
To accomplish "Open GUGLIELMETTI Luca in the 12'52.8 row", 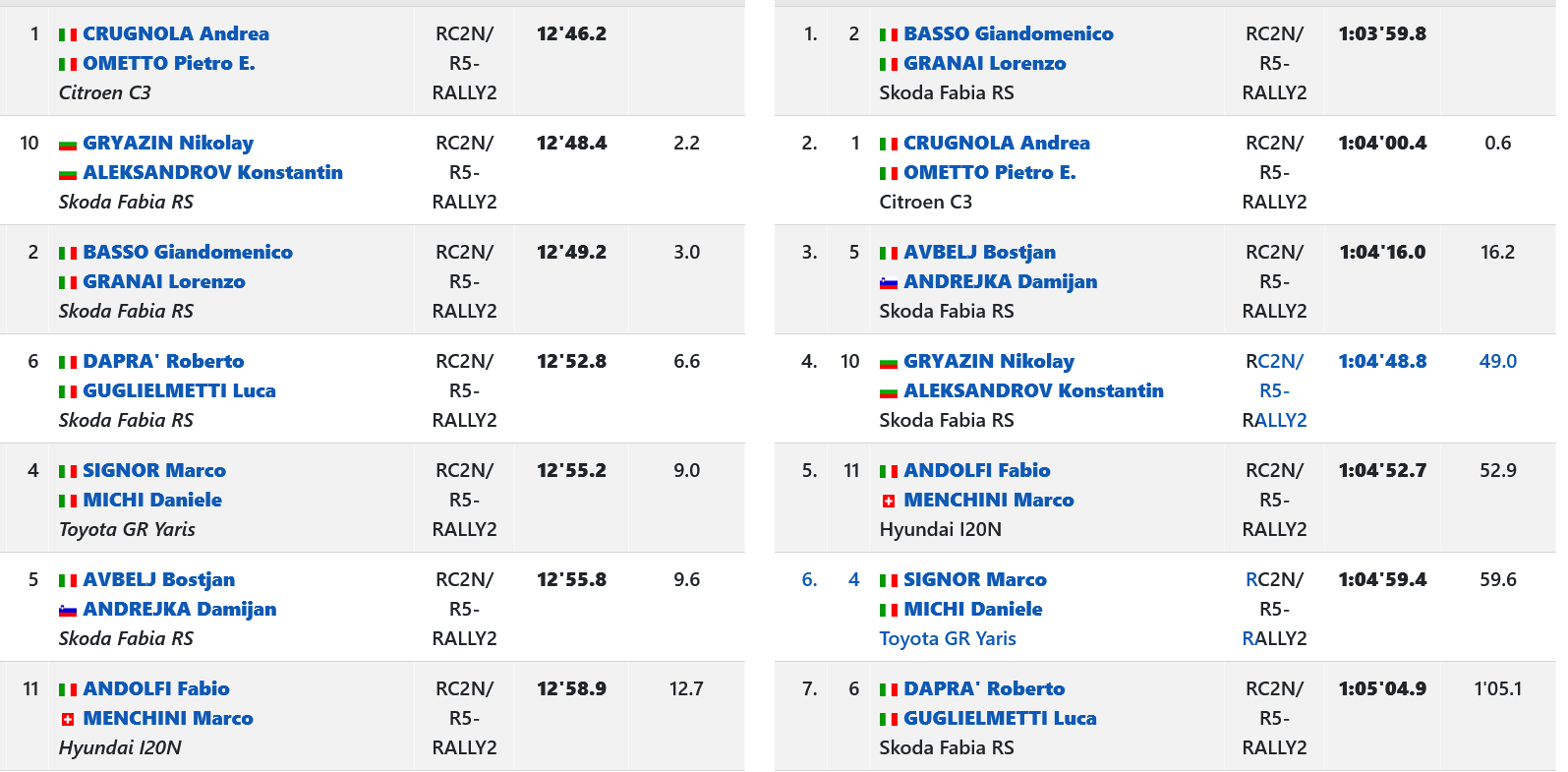I will tap(179, 390).
